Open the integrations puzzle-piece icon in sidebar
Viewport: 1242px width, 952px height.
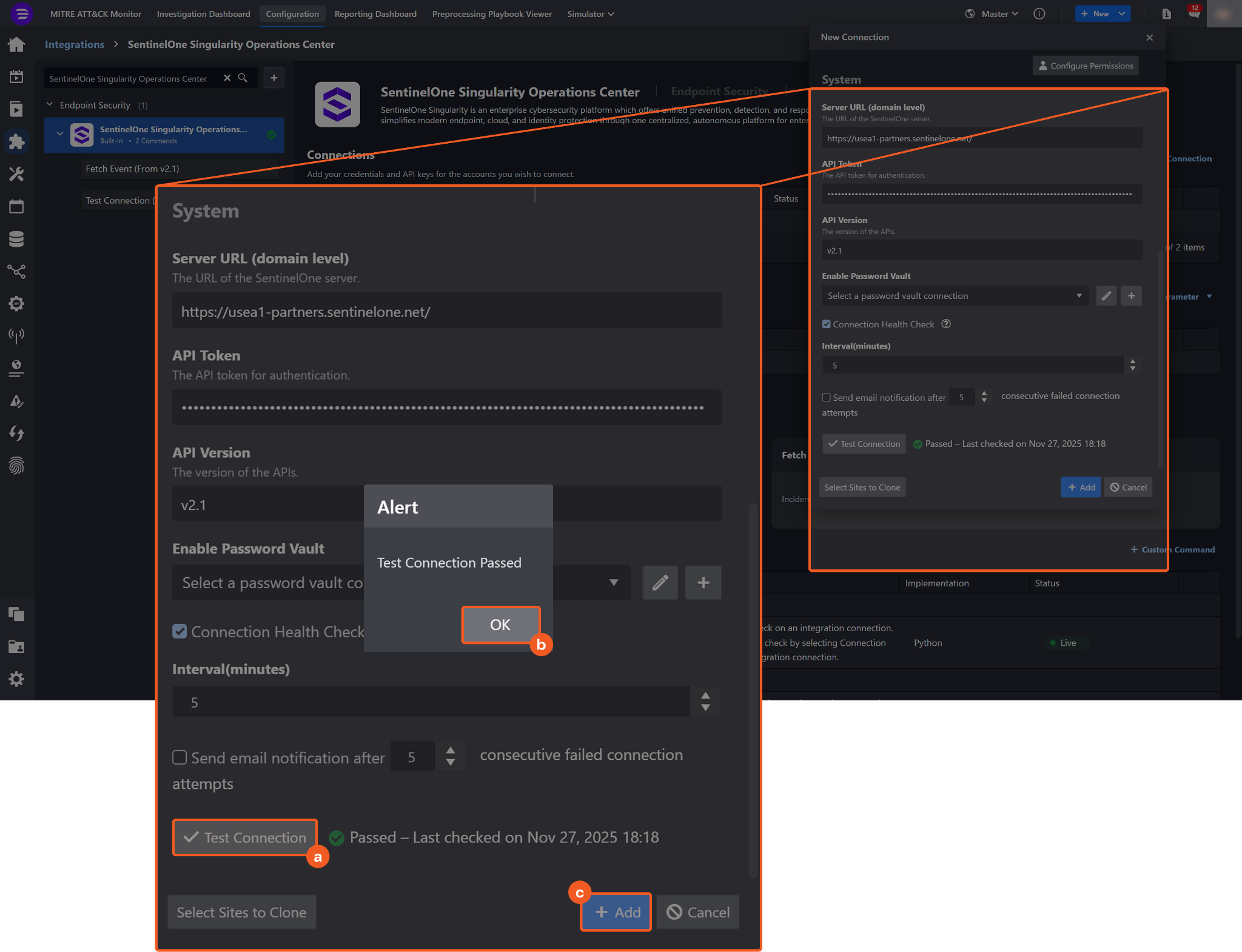[16, 141]
